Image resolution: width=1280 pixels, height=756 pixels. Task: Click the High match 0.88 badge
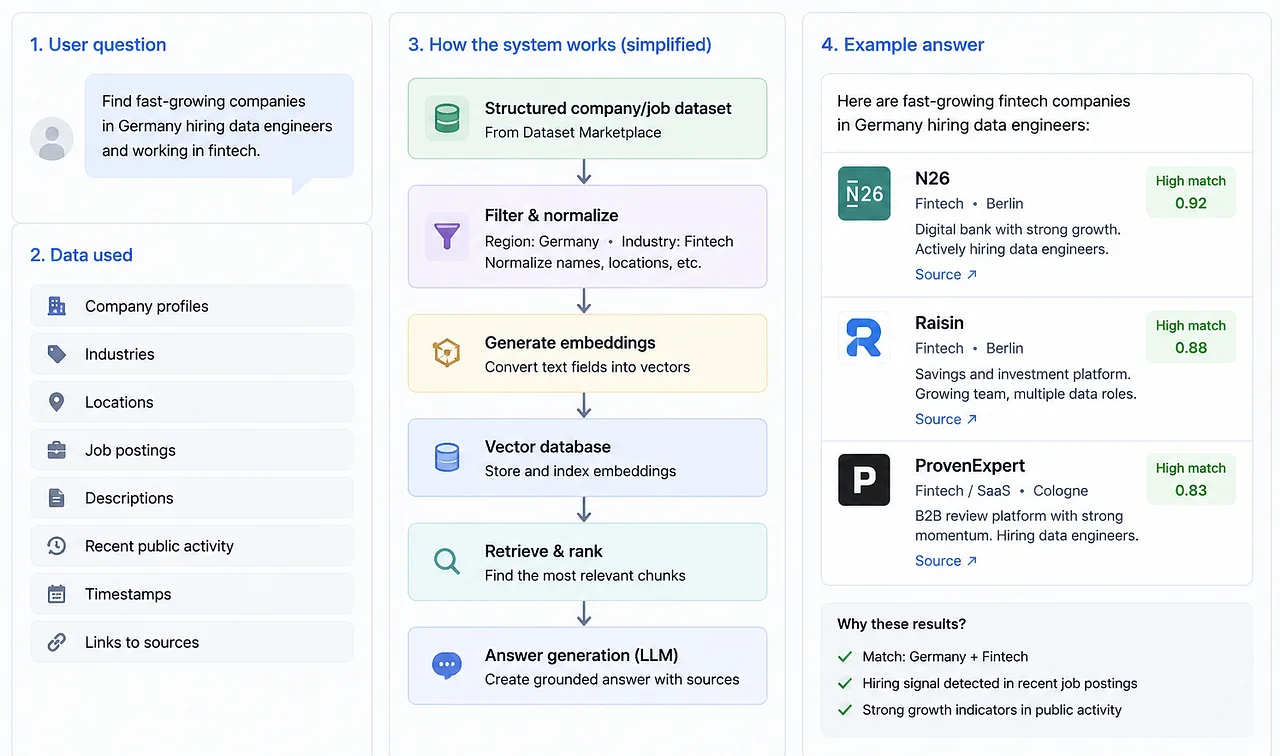1191,337
